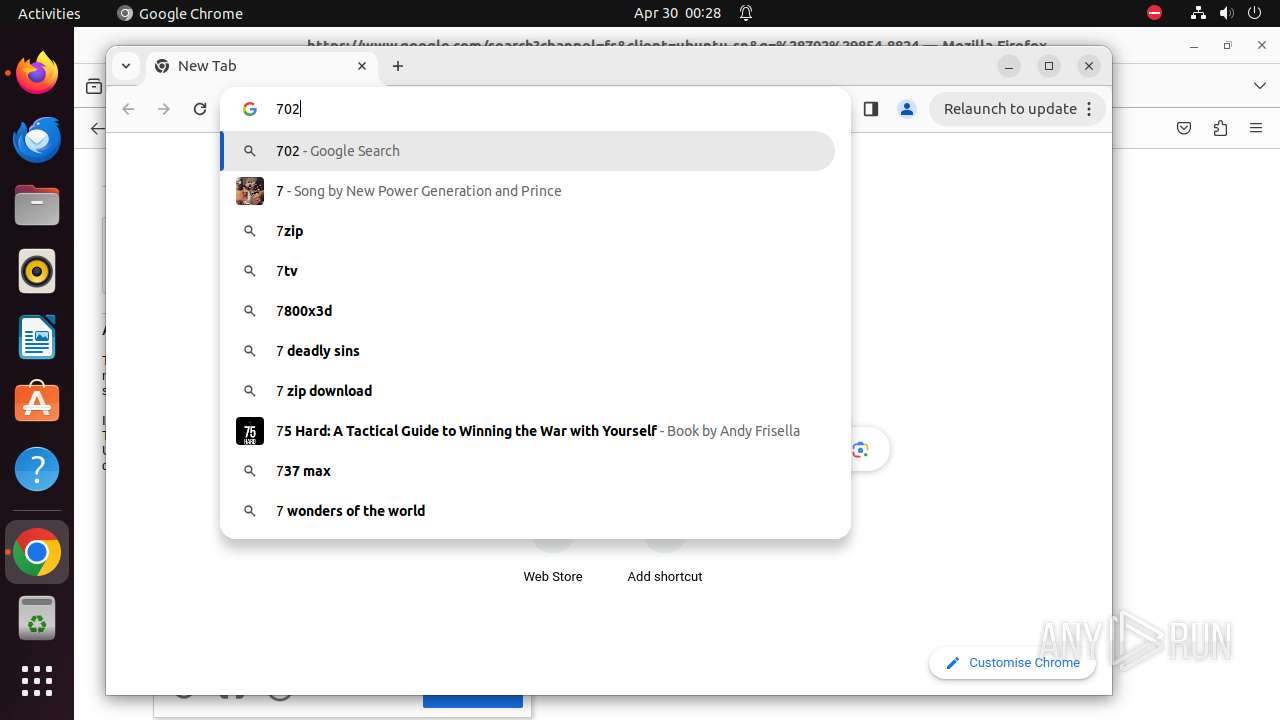The image size is (1280, 720).
Task: Click Chrome's reload page icon
Action: tap(200, 109)
